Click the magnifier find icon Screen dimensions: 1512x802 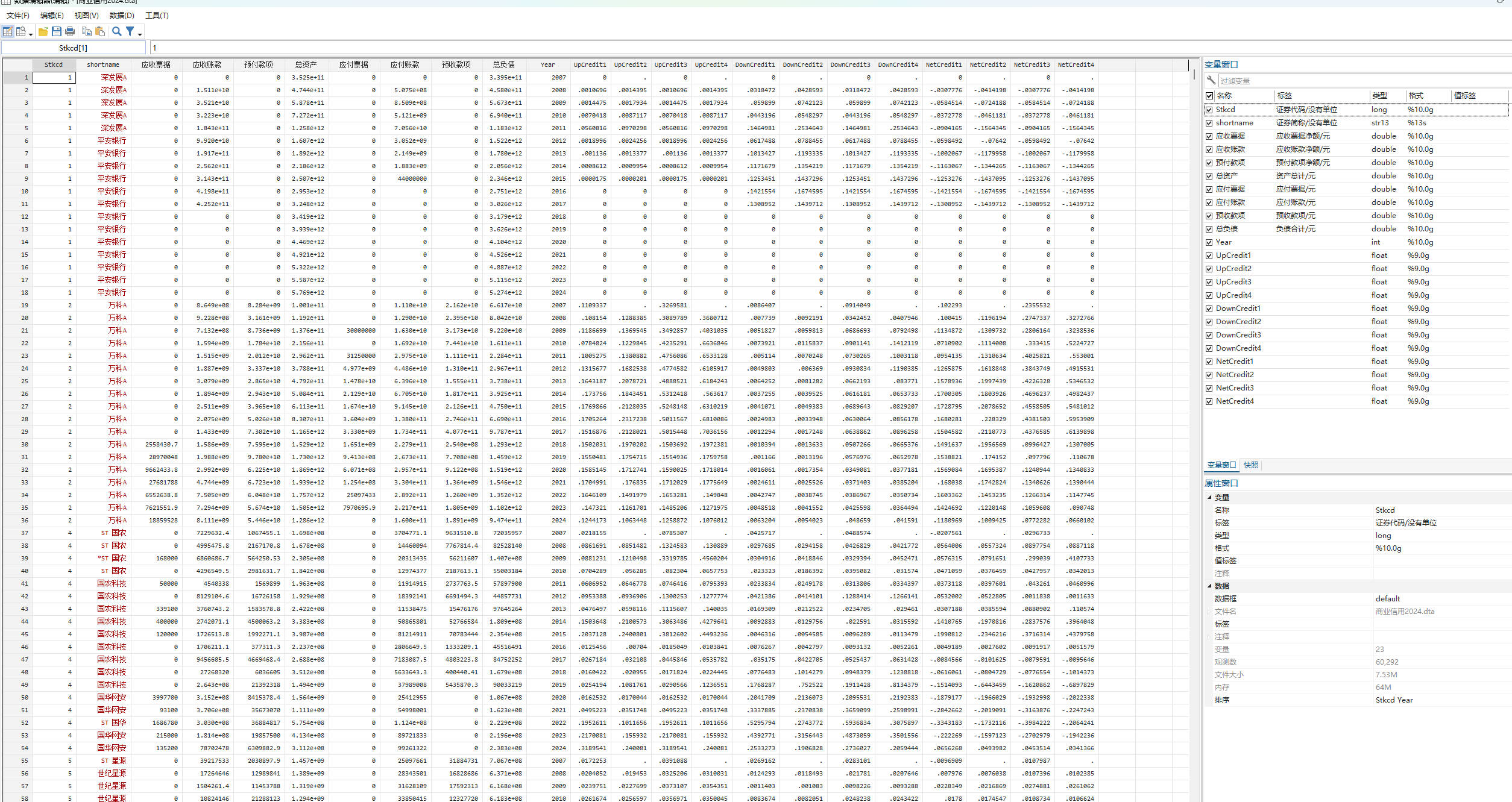coord(117,31)
